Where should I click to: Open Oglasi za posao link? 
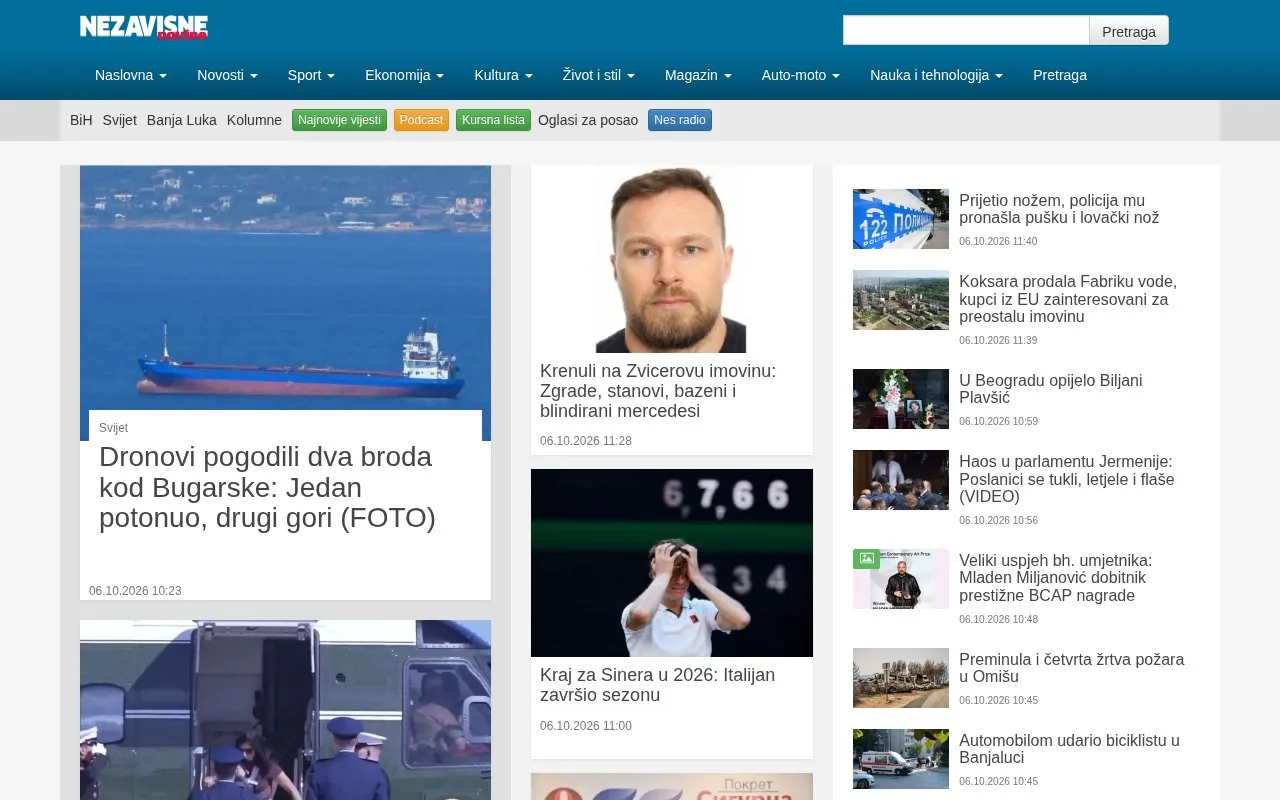(588, 120)
